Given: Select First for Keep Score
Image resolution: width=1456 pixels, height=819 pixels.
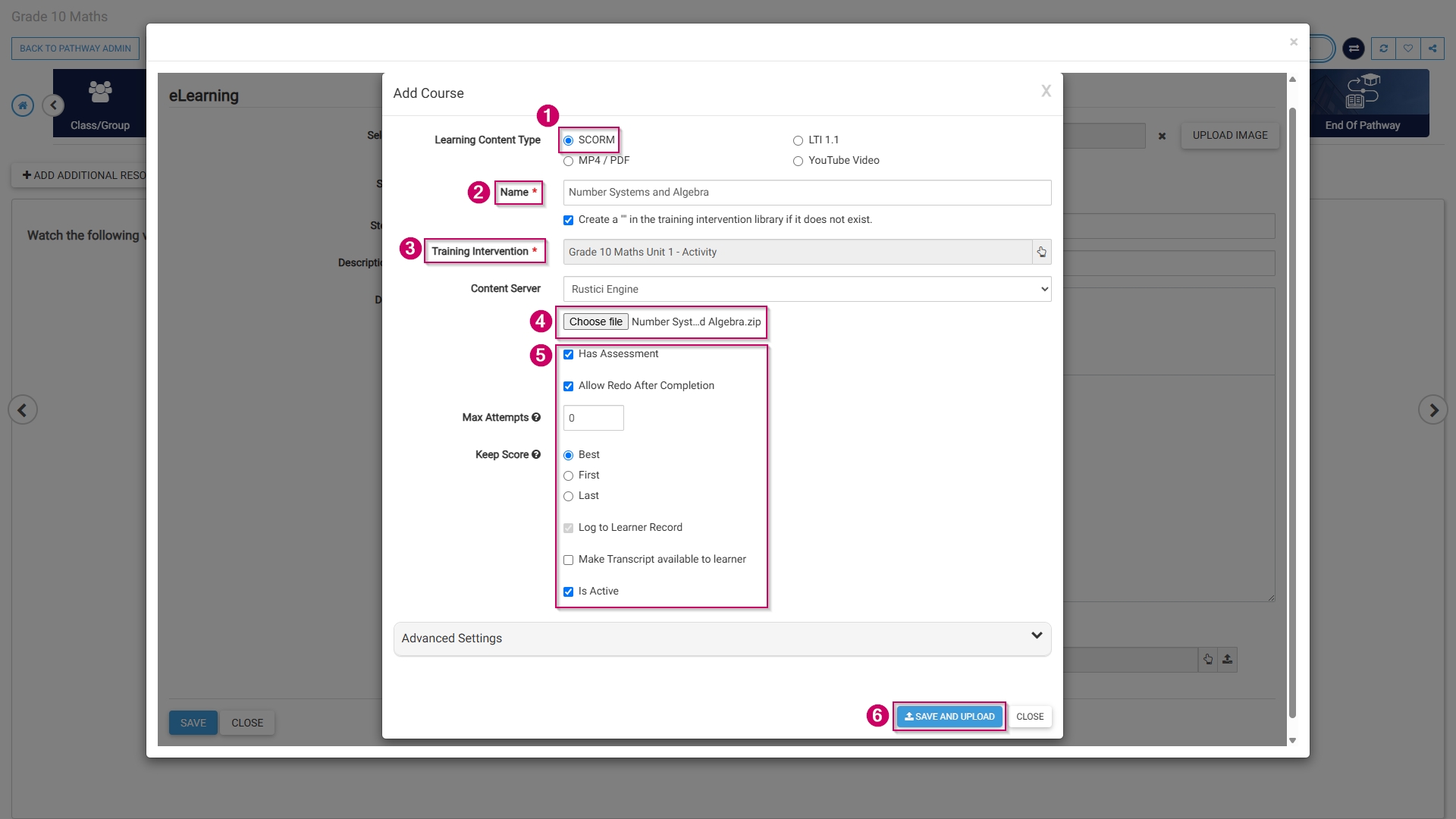Looking at the screenshot, I should point(568,475).
